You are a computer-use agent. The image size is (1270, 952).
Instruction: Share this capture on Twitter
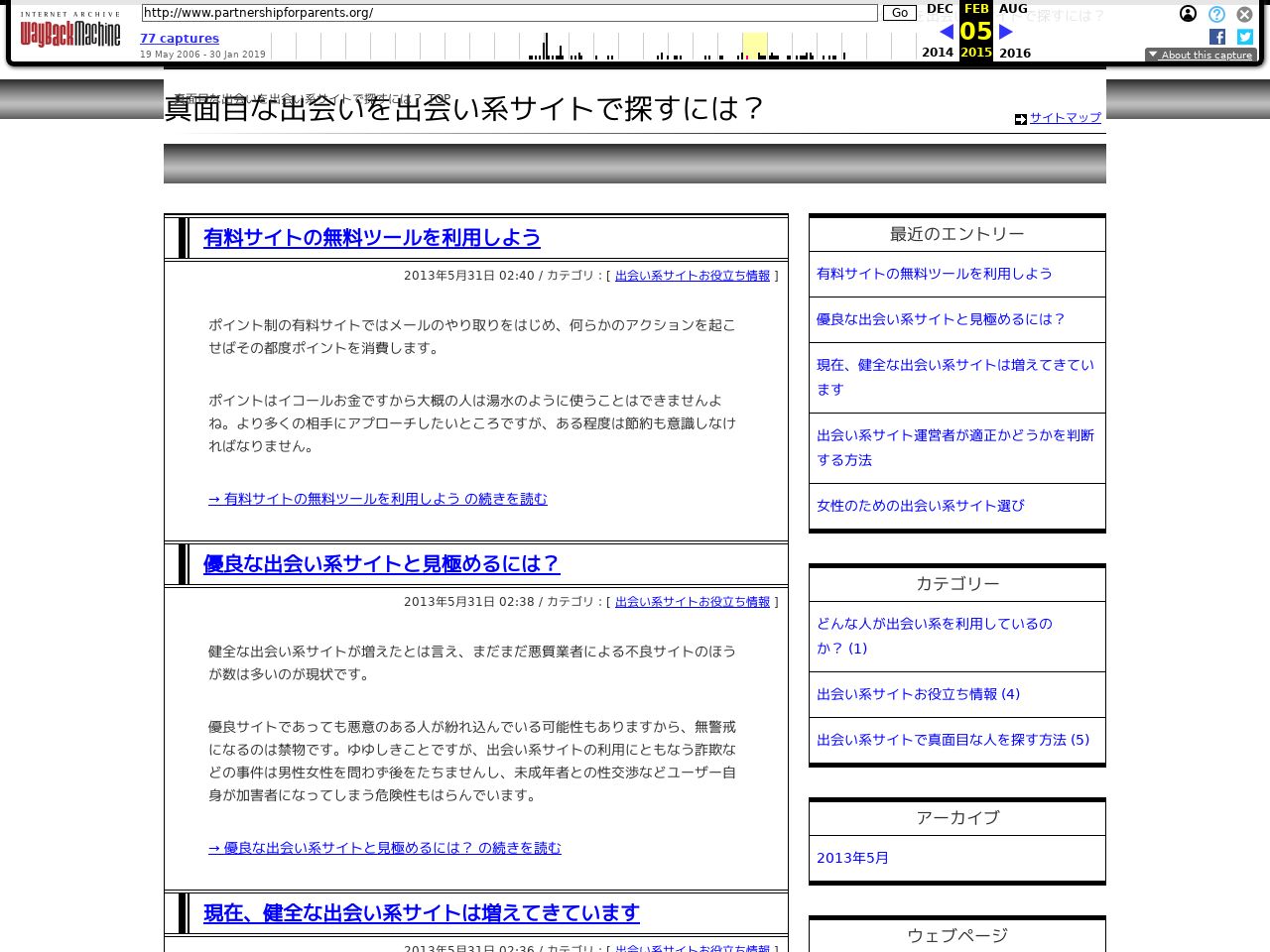click(x=1244, y=37)
